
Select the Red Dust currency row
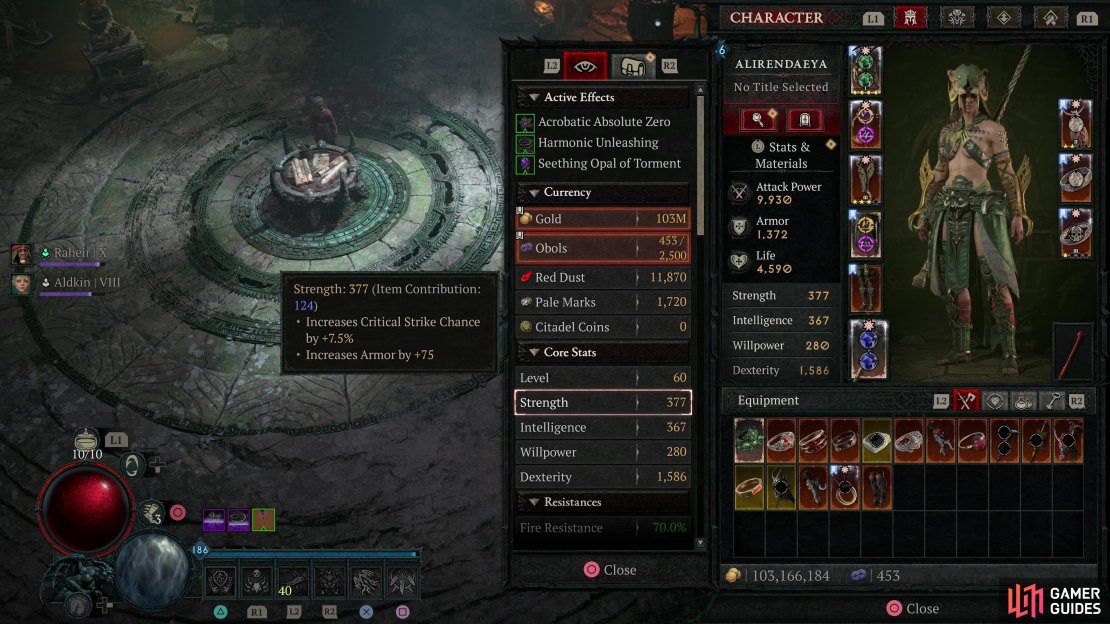point(603,277)
